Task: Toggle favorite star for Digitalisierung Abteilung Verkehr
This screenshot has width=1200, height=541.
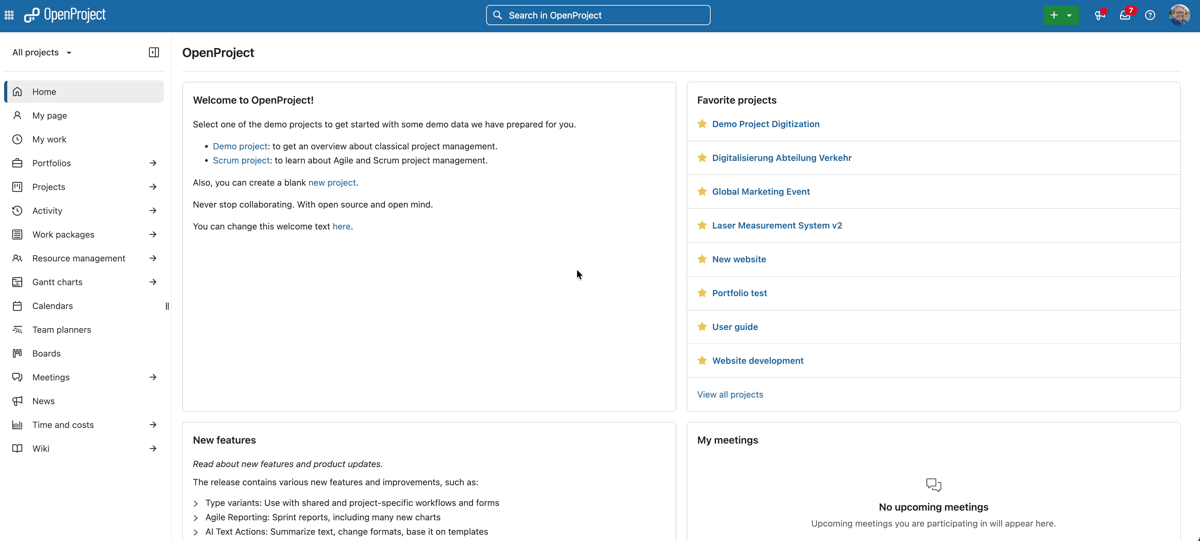Action: (x=702, y=158)
